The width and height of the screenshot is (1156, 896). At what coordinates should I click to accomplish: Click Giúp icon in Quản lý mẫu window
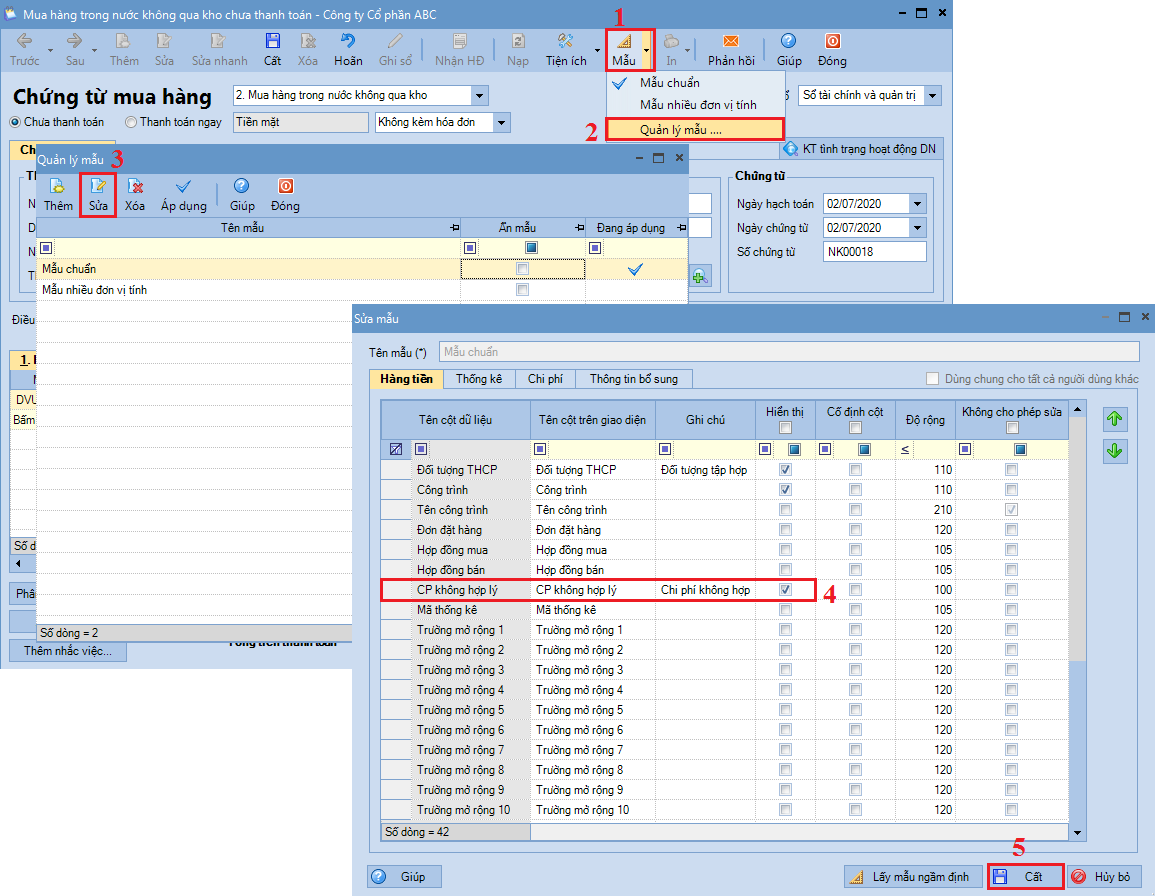click(x=242, y=186)
